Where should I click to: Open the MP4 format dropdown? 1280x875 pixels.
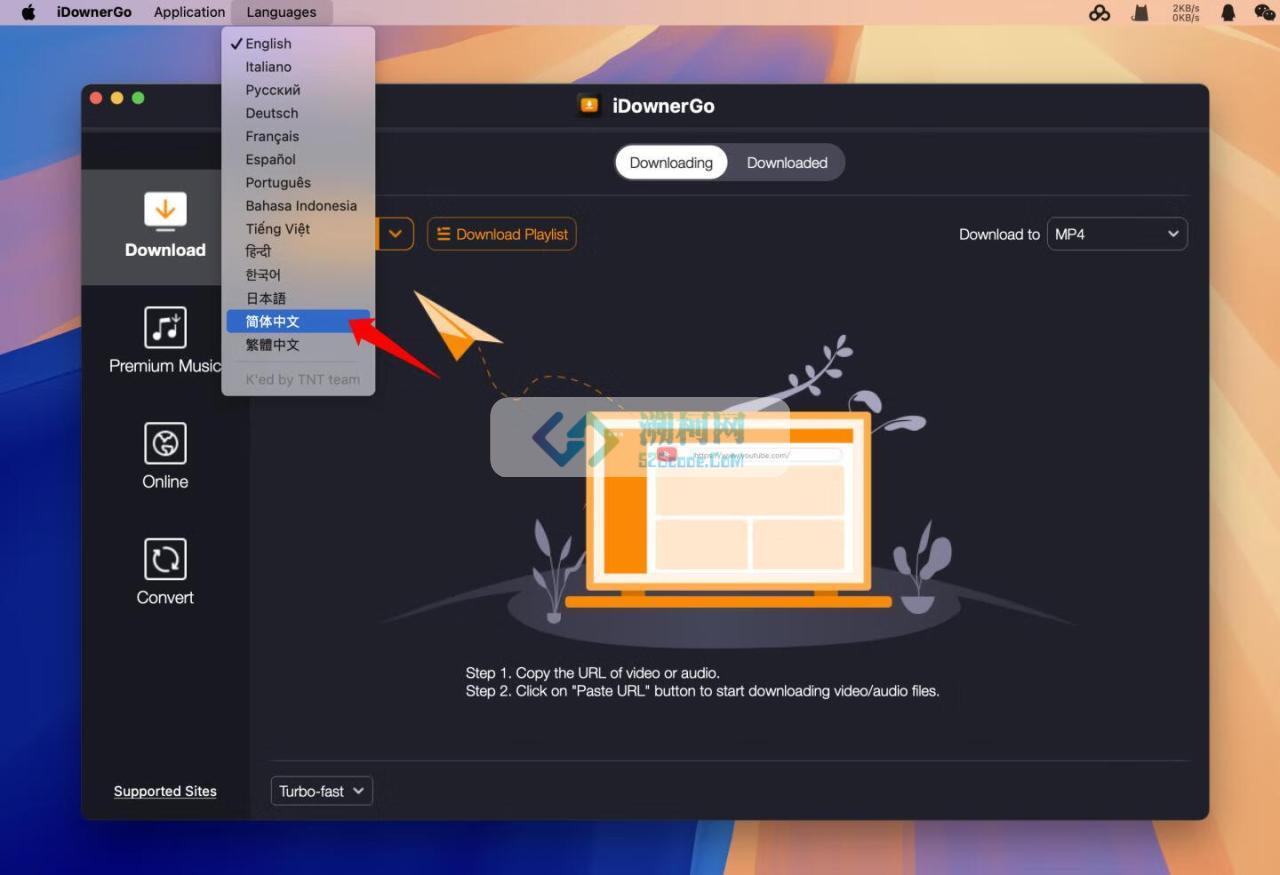1117,234
